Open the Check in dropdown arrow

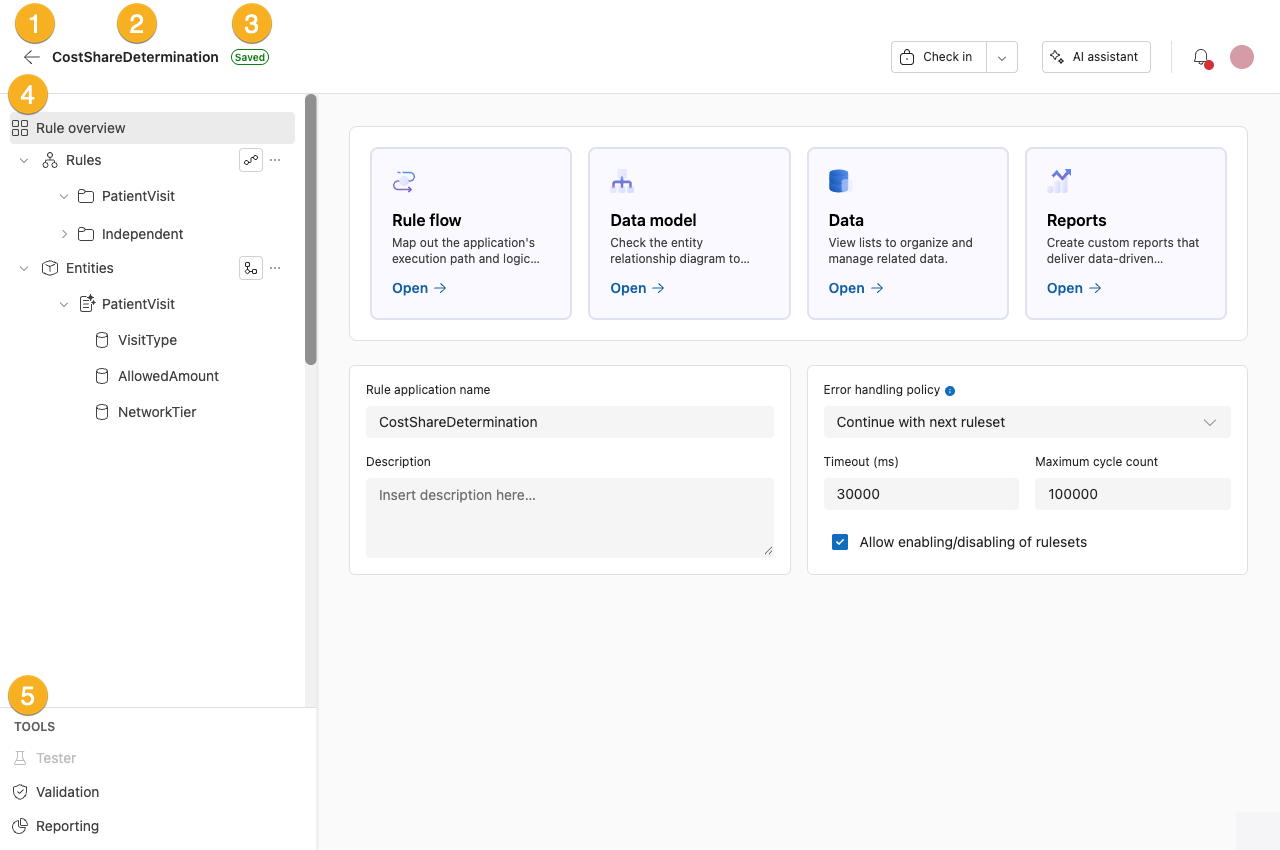[x=1002, y=57]
